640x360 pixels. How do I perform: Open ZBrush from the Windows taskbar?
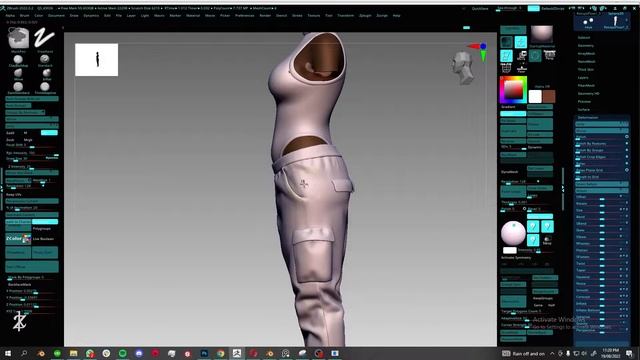click(x=237, y=353)
